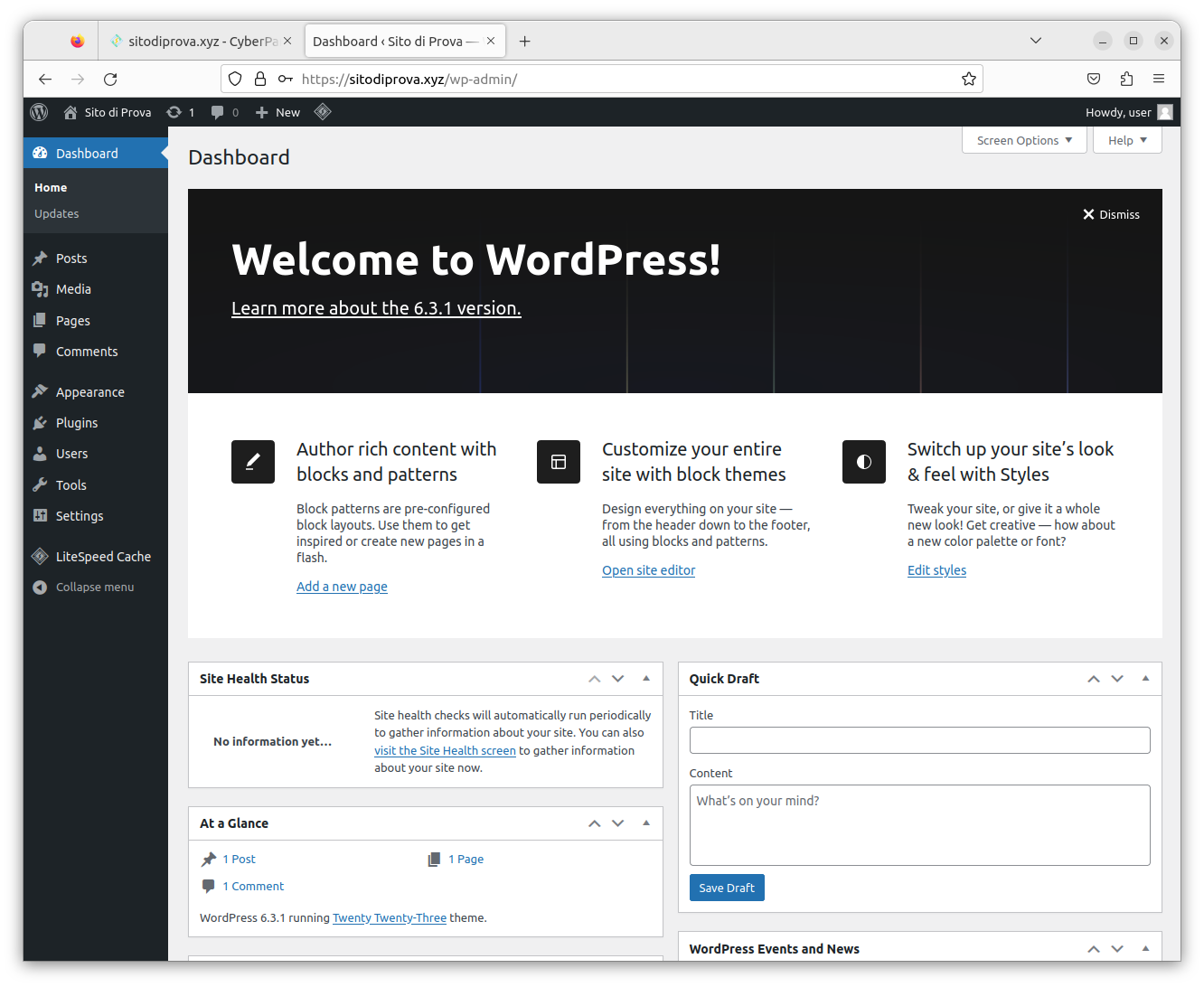This screenshot has width=1204, height=987.
Task: Click the pencil icon for authoring content
Action: [x=253, y=462]
